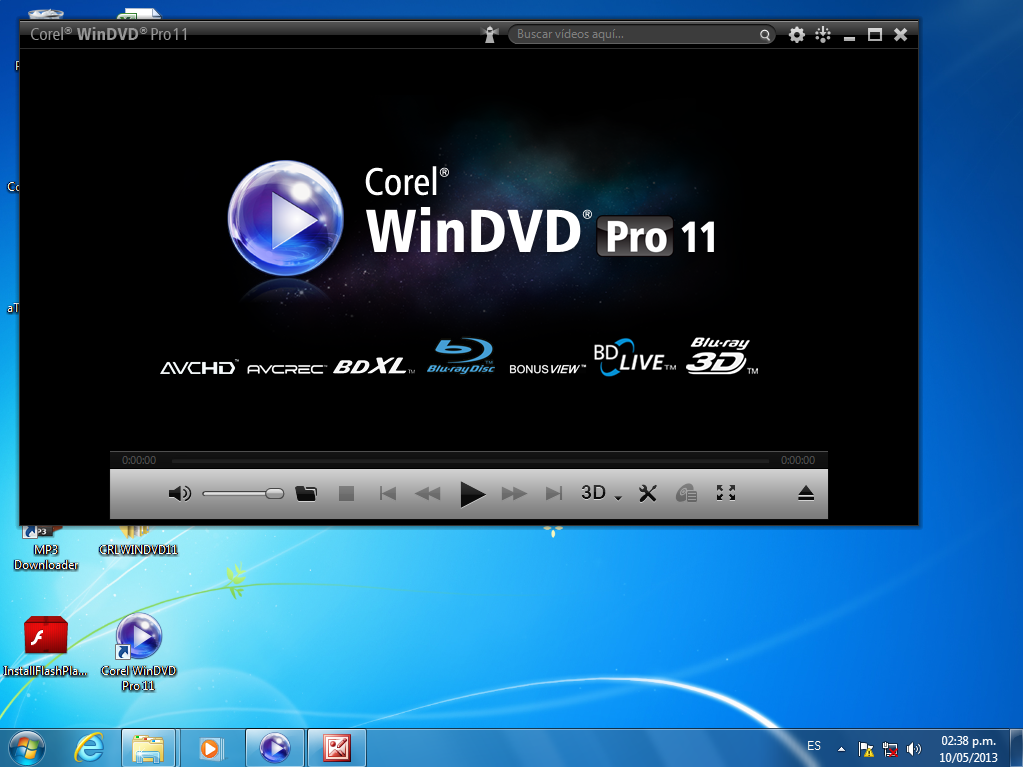
Task: Open the WinDVD toolbox
Action: (647, 493)
